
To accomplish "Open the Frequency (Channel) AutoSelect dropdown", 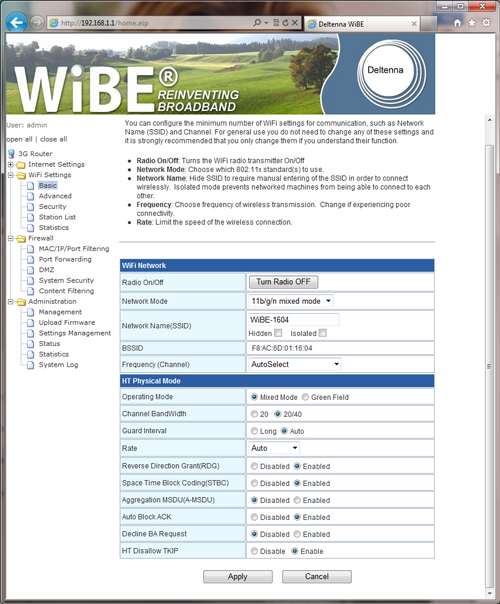I will (295, 364).
